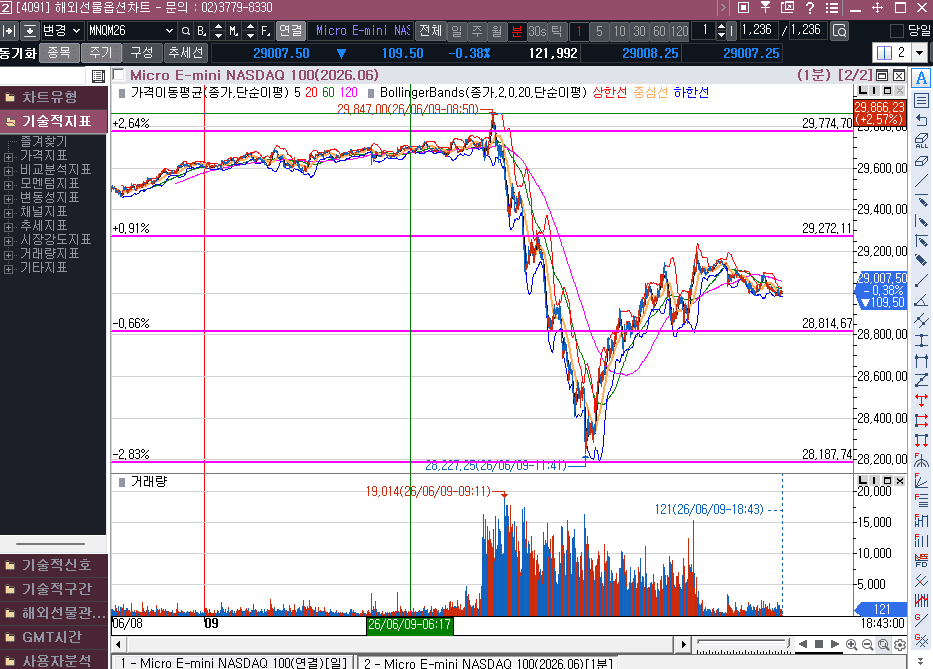Screen dimensions: 933x669
Task: Click zoom out magnifier below chart
Action: tap(868, 645)
